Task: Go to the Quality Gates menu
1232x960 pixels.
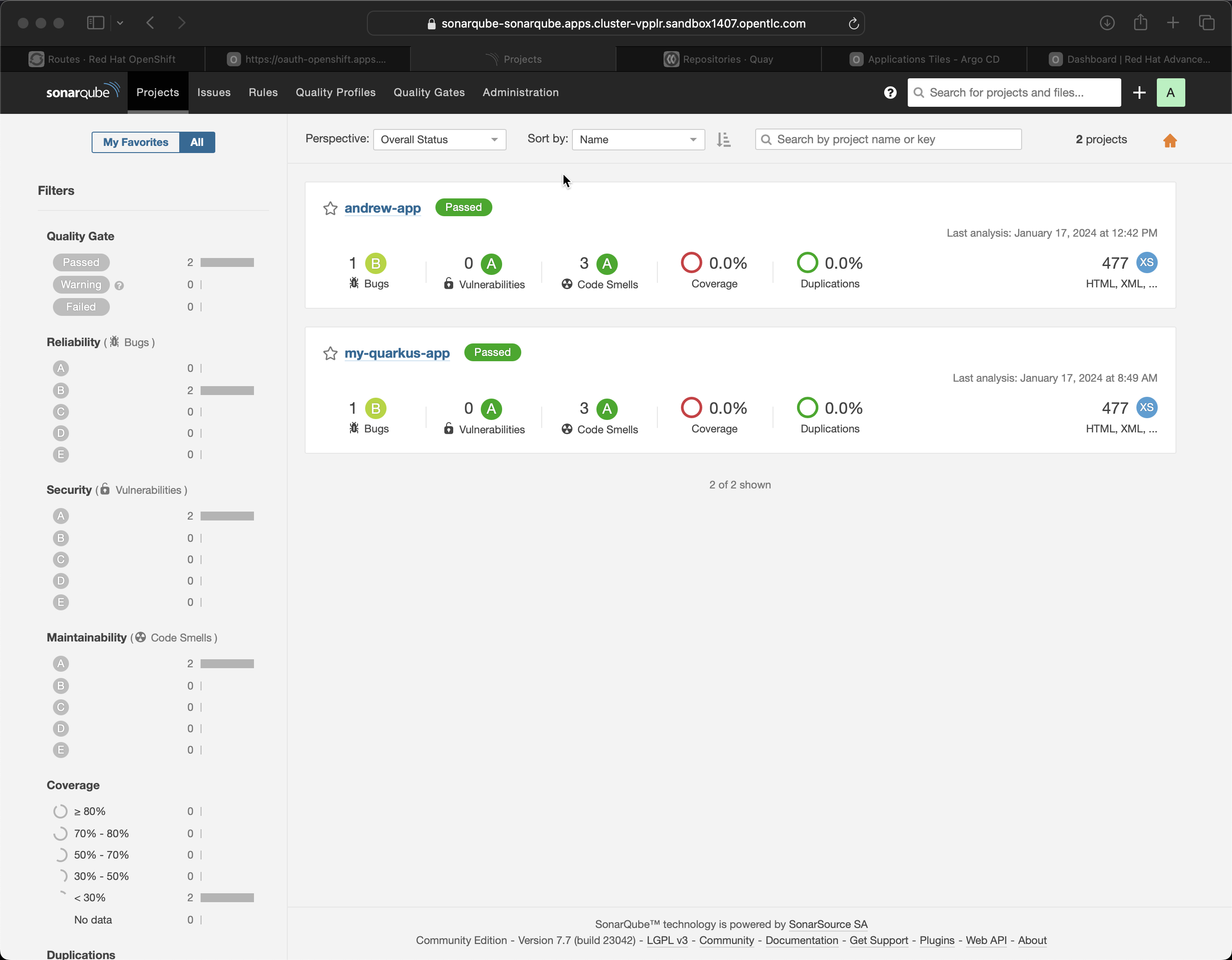Action: coord(429,93)
